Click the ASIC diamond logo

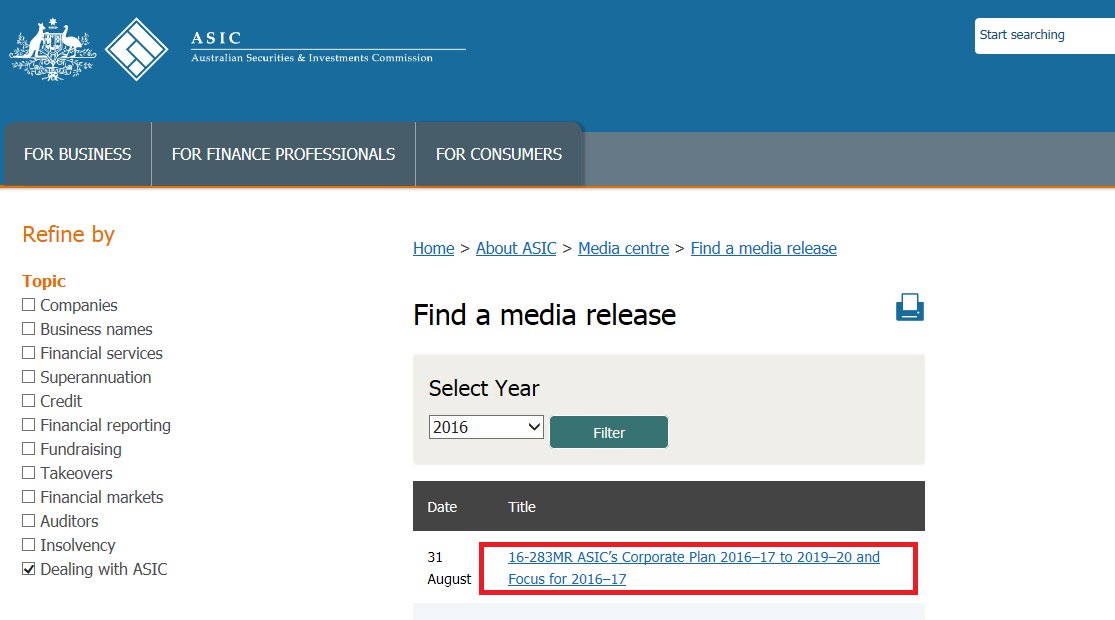pos(137,49)
